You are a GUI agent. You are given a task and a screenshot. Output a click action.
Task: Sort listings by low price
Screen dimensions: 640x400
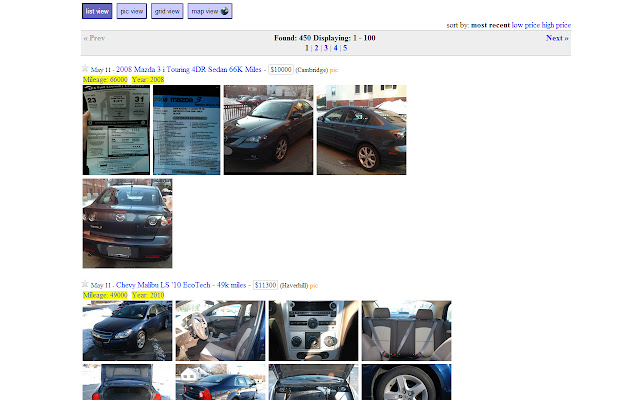[526, 25]
